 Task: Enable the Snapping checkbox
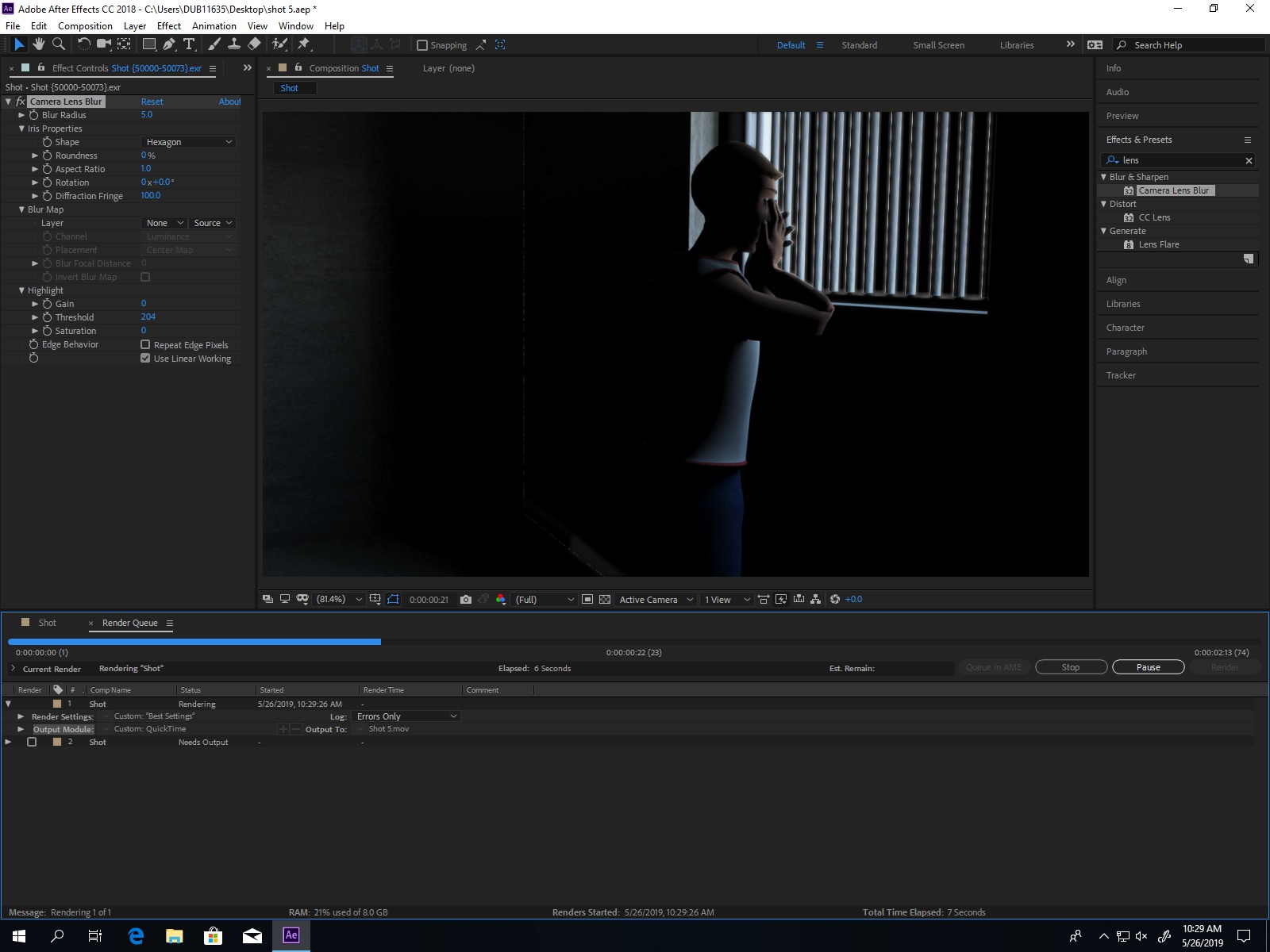422,45
